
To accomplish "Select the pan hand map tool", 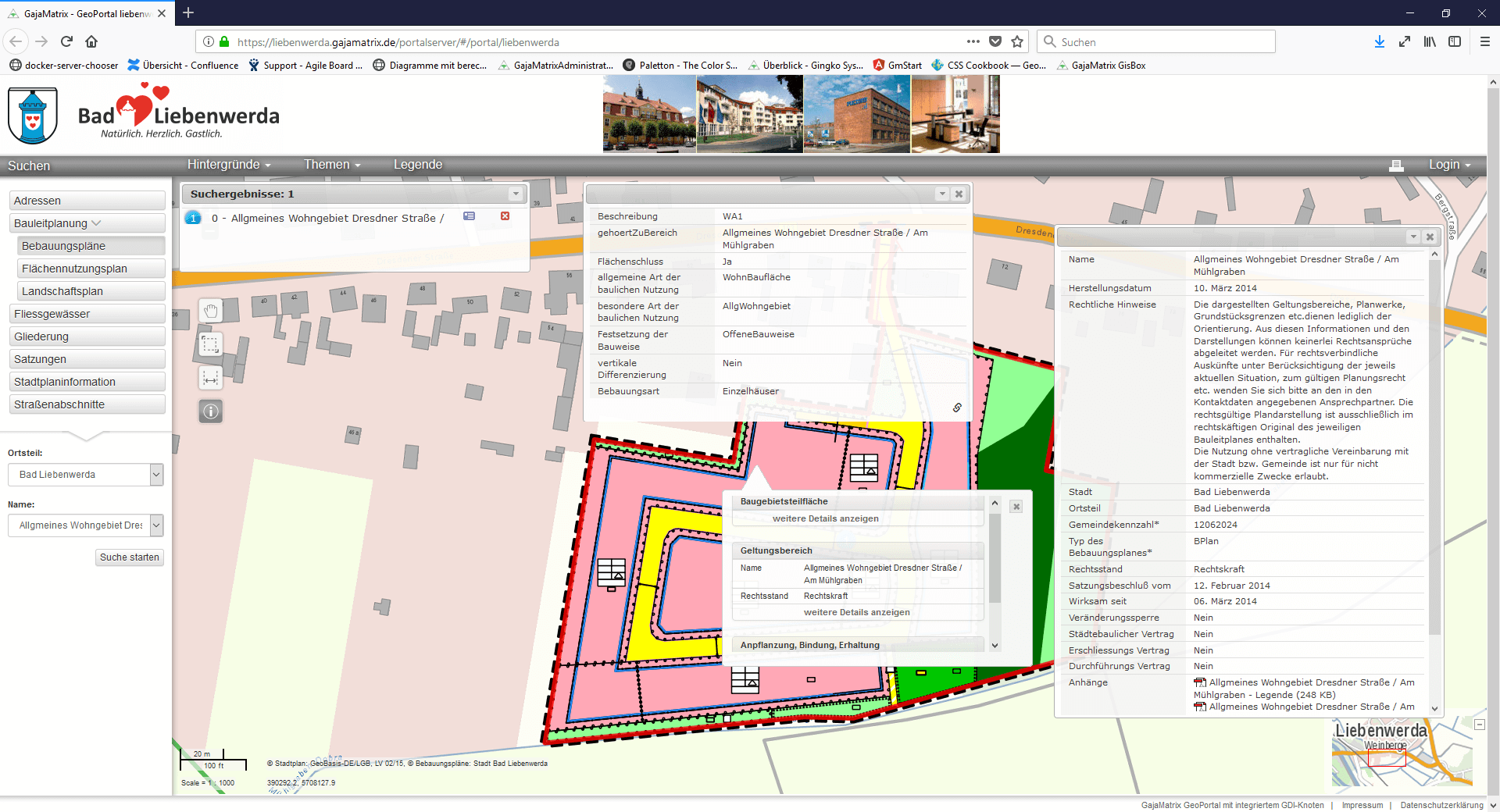I will tap(210, 311).
